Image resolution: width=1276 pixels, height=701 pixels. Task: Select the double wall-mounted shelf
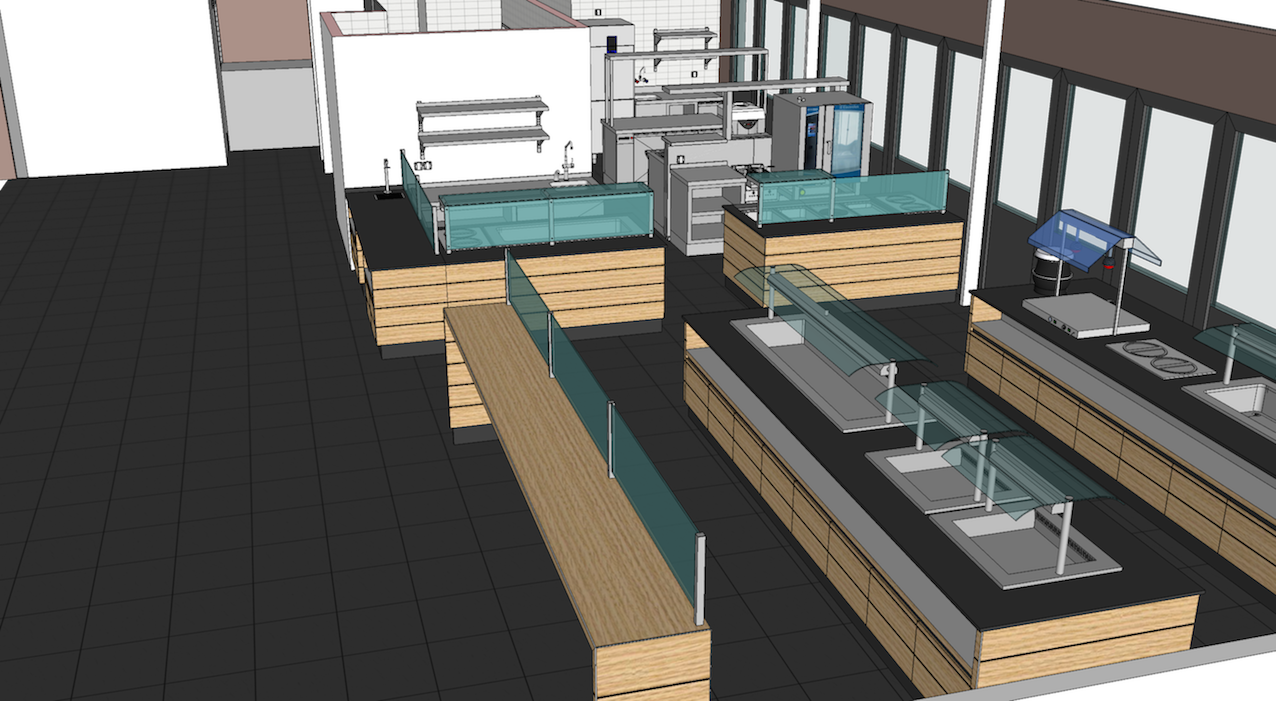[483, 120]
